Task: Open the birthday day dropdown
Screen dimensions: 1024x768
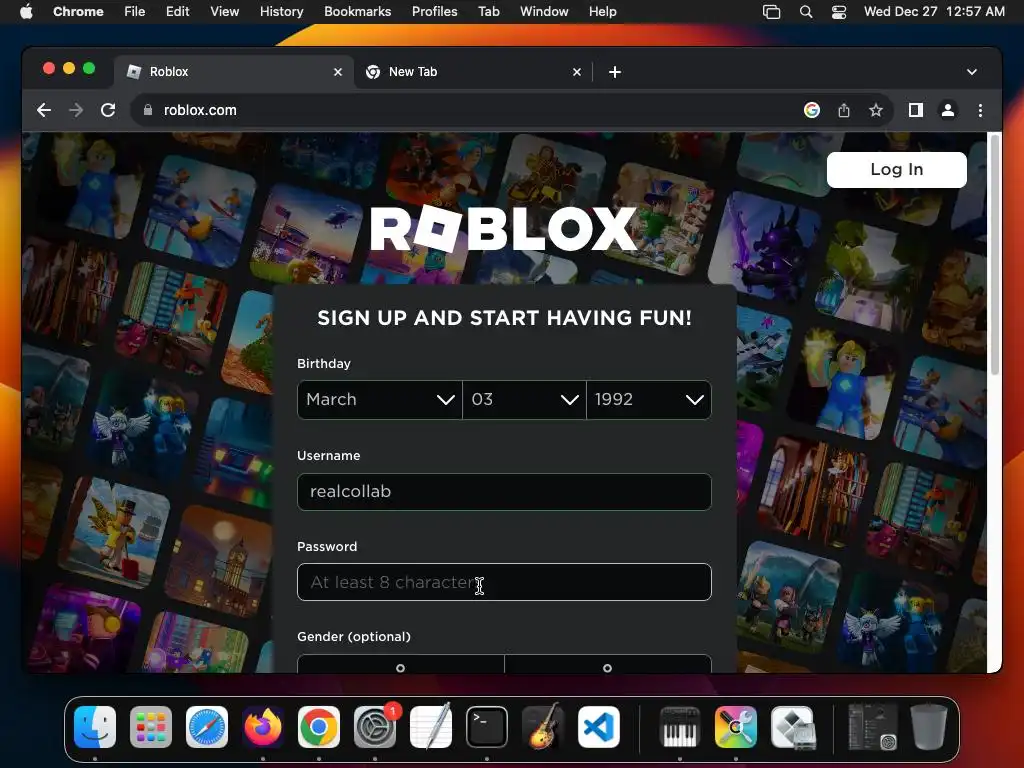Action: point(524,400)
